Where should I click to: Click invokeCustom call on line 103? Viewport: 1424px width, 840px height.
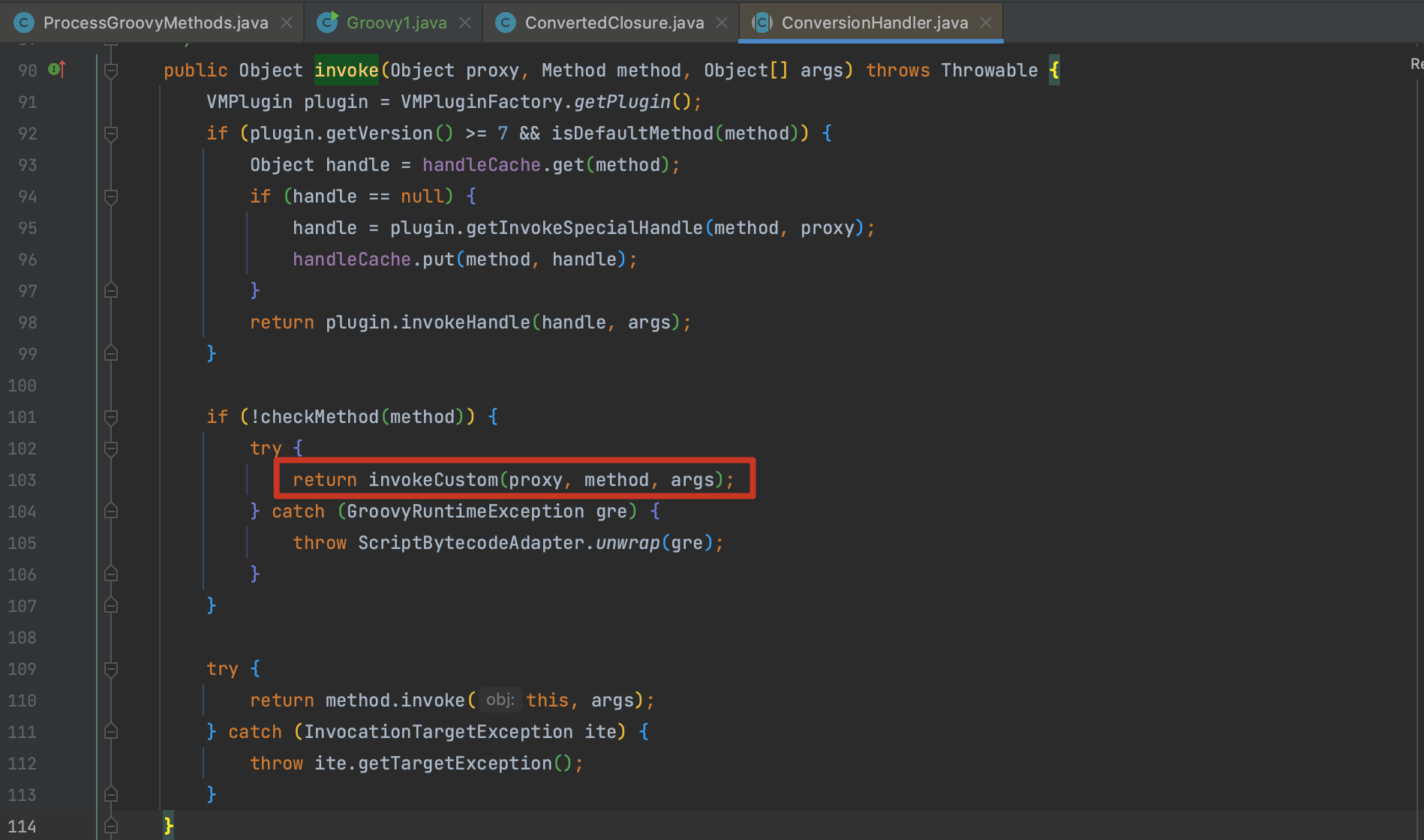[433, 480]
